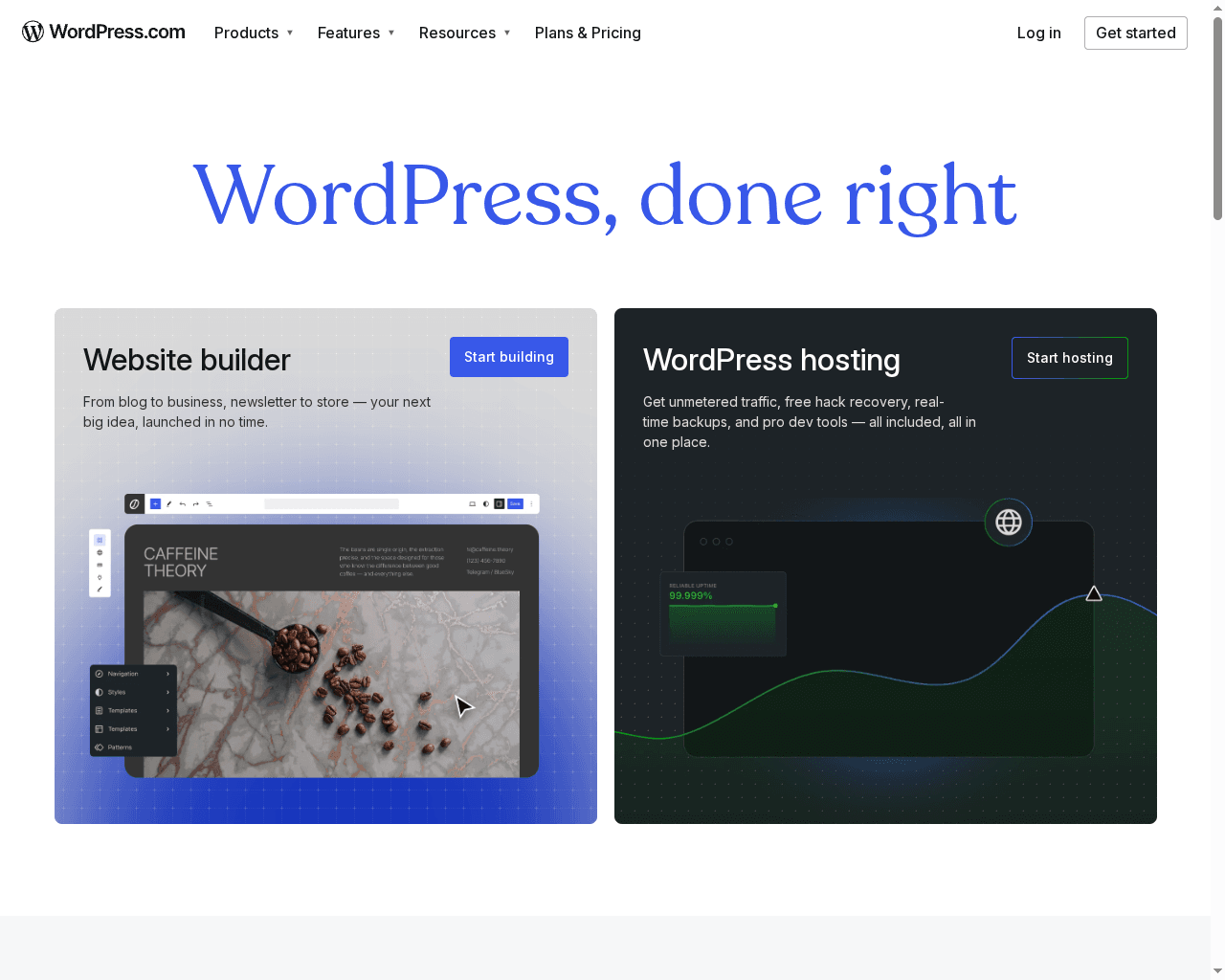1225x980 pixels.
Task: Open the list view icon
Action: [210, 503]
